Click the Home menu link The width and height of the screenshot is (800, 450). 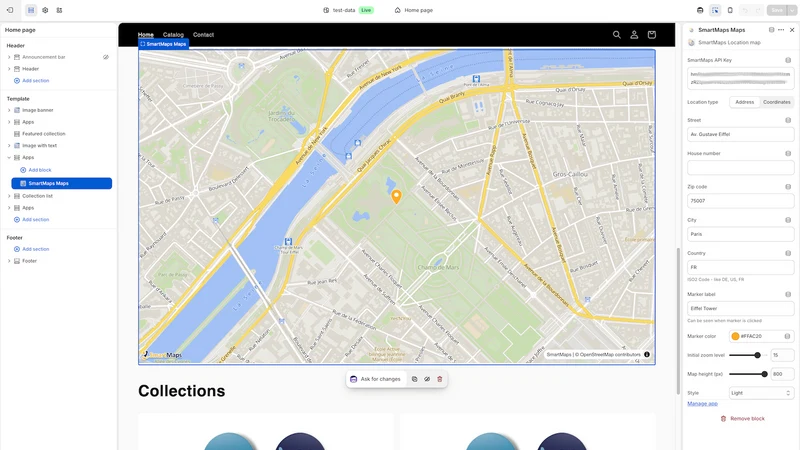click(145, 35)
